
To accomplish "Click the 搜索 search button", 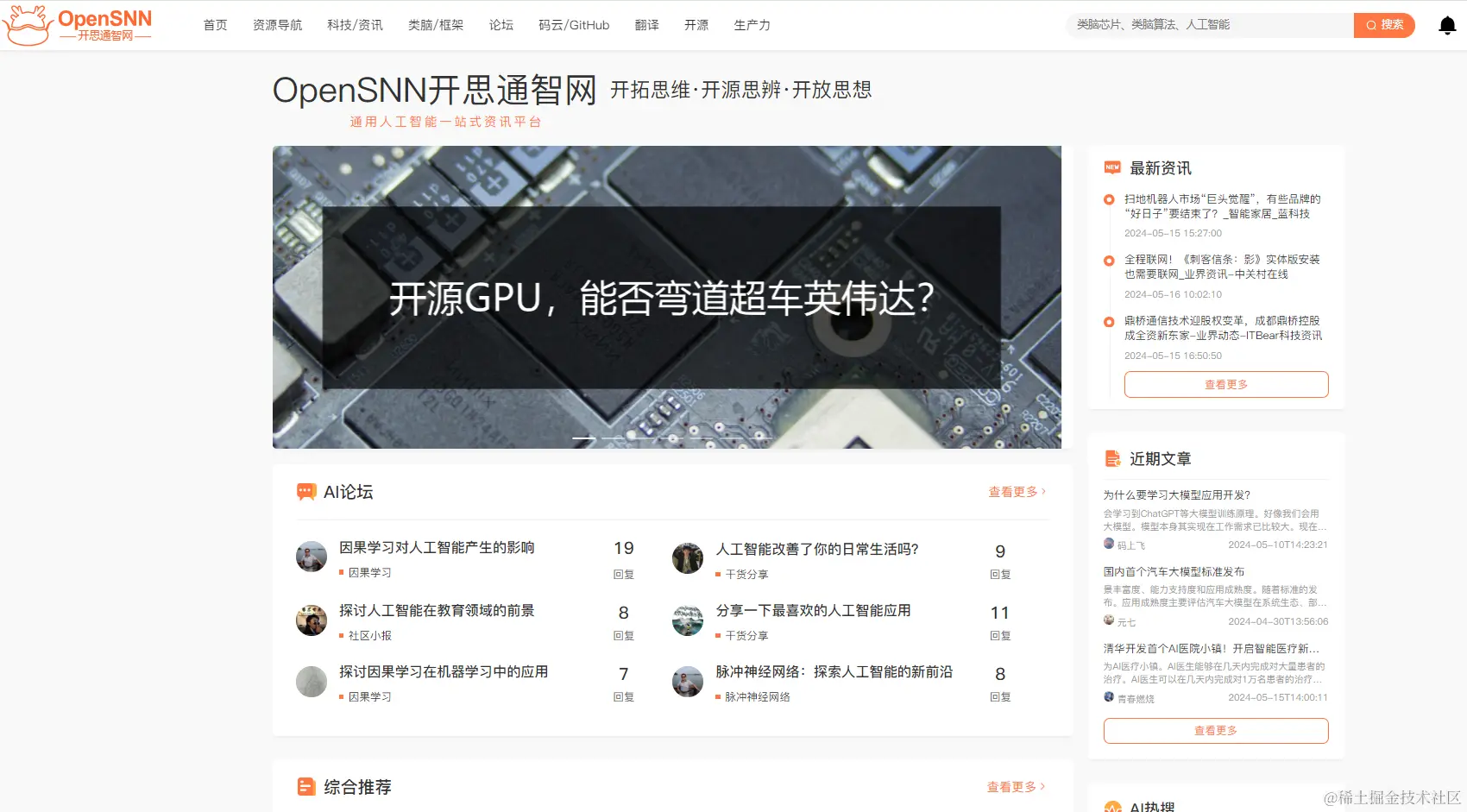I will point(1384,25).
